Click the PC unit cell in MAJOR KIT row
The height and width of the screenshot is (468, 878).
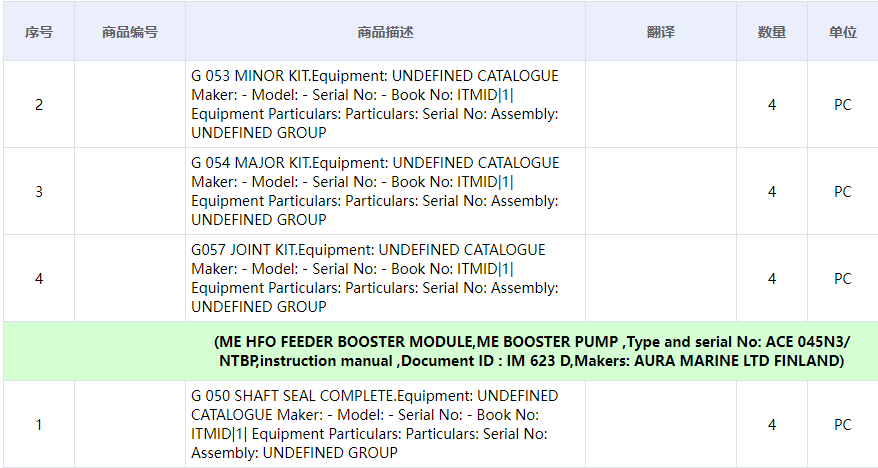tap(843, 191)
